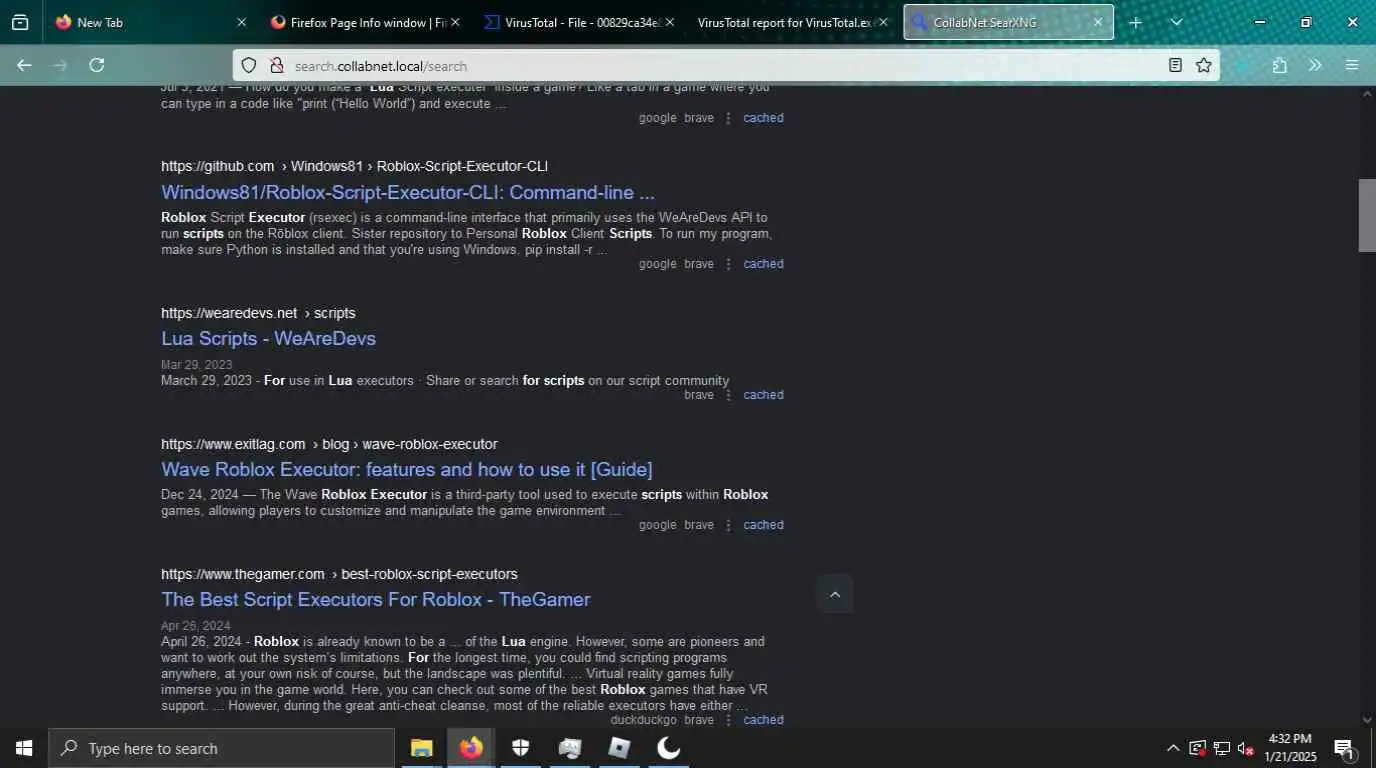Open the mask-shaped taskbar app left of Roblox
1376x768 pixels.
pos(570,748)
